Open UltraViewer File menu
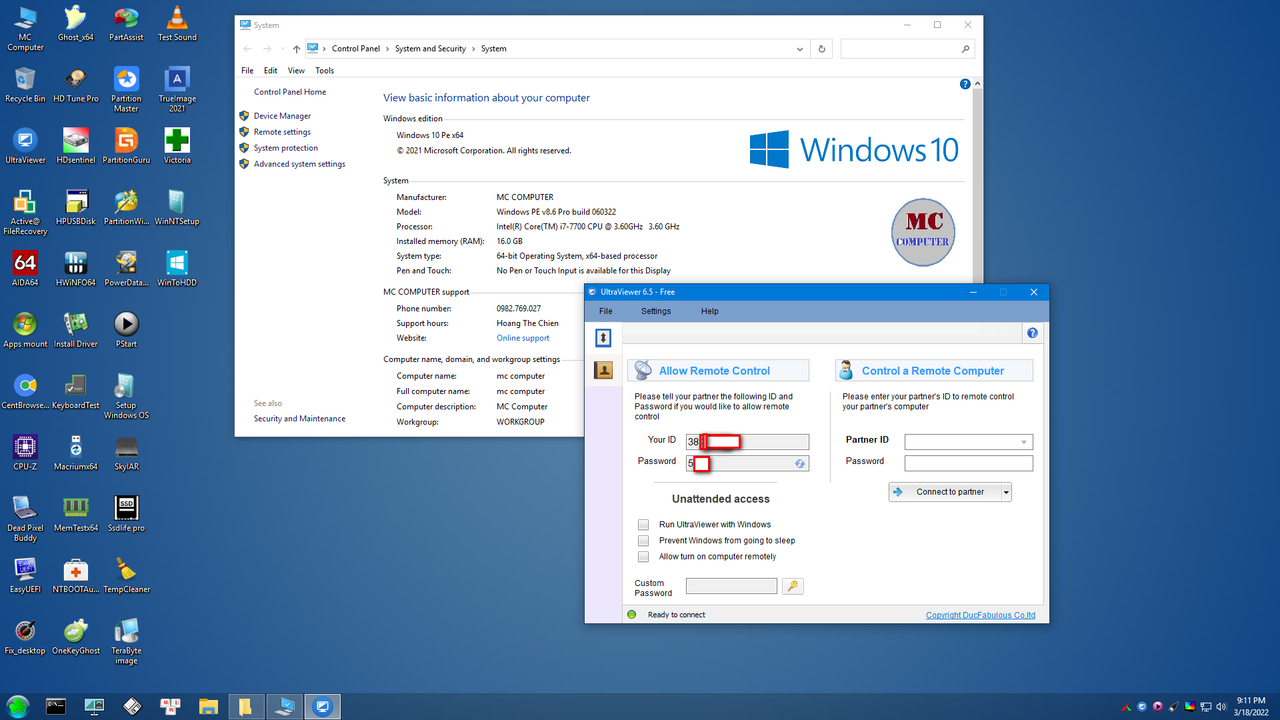This screenshot has width=1280, height=720. coord(606,311)
